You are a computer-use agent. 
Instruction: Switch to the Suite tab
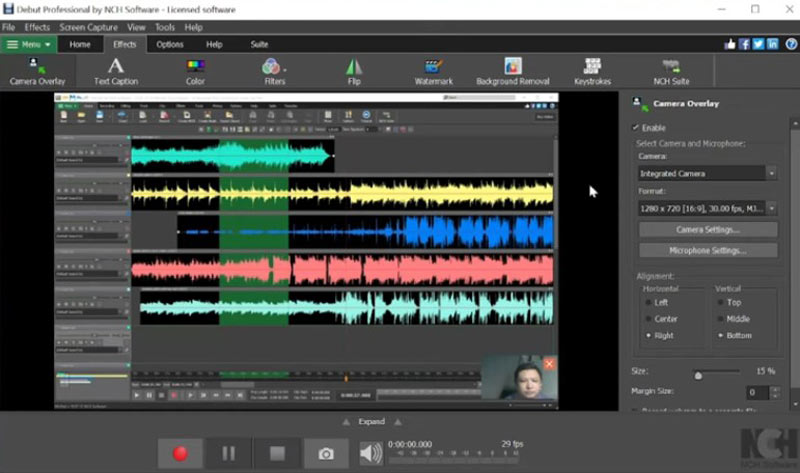[259, 44]
